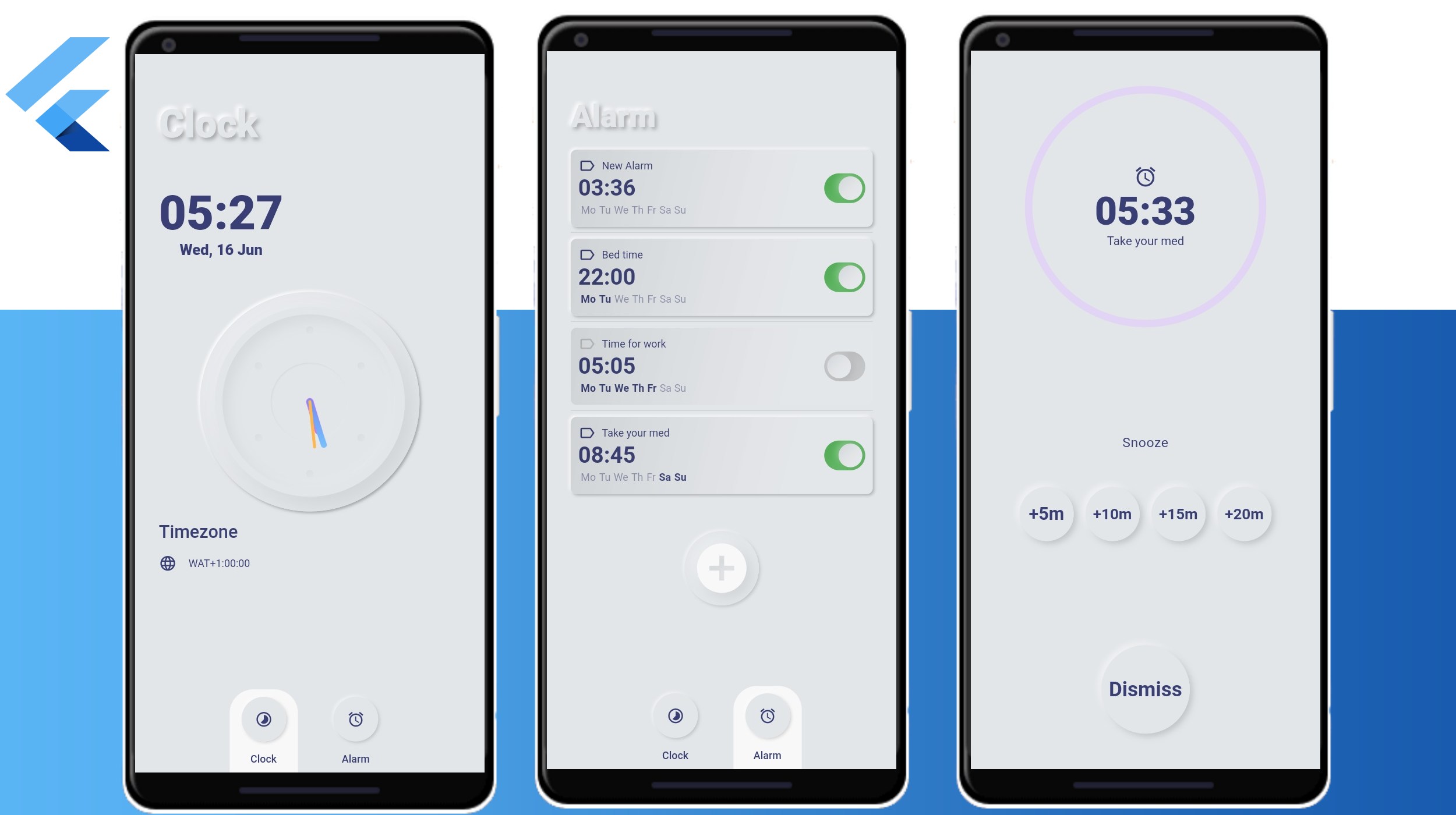Click the Dismiss button on ringing alarm
Screen dimensions: 1456x815
1145,689
